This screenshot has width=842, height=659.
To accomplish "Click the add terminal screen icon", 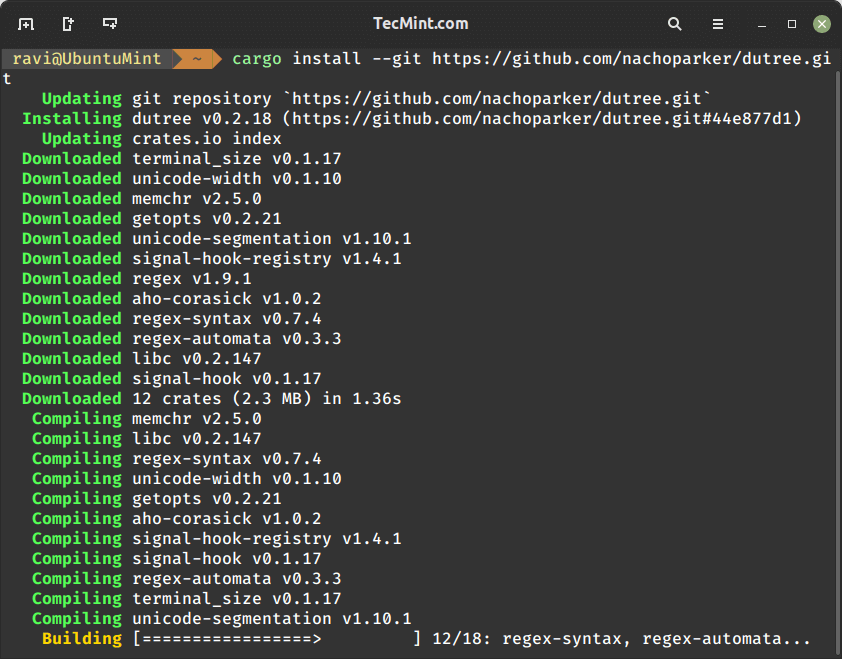I will tap(110, 24).
